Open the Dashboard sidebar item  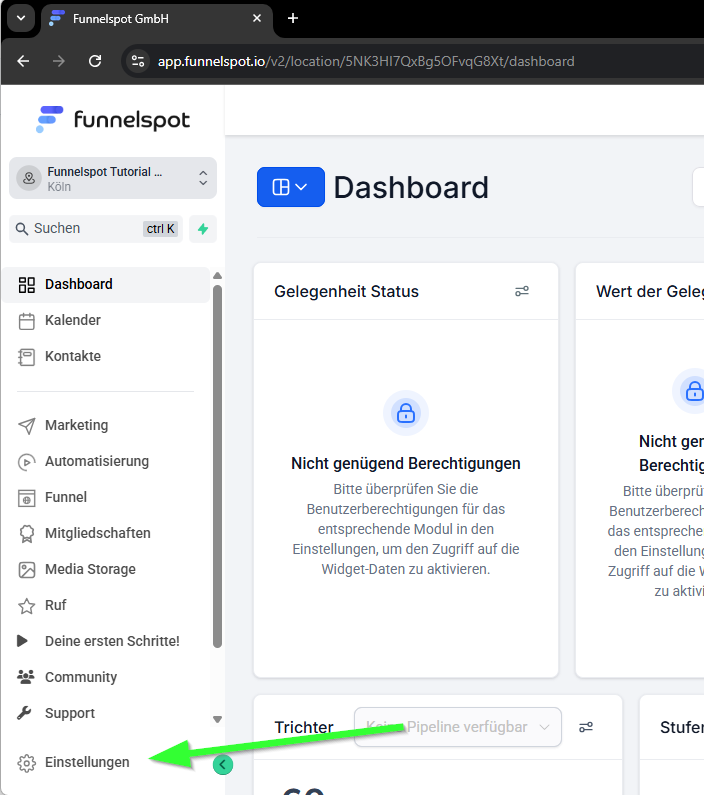(106, 284)
